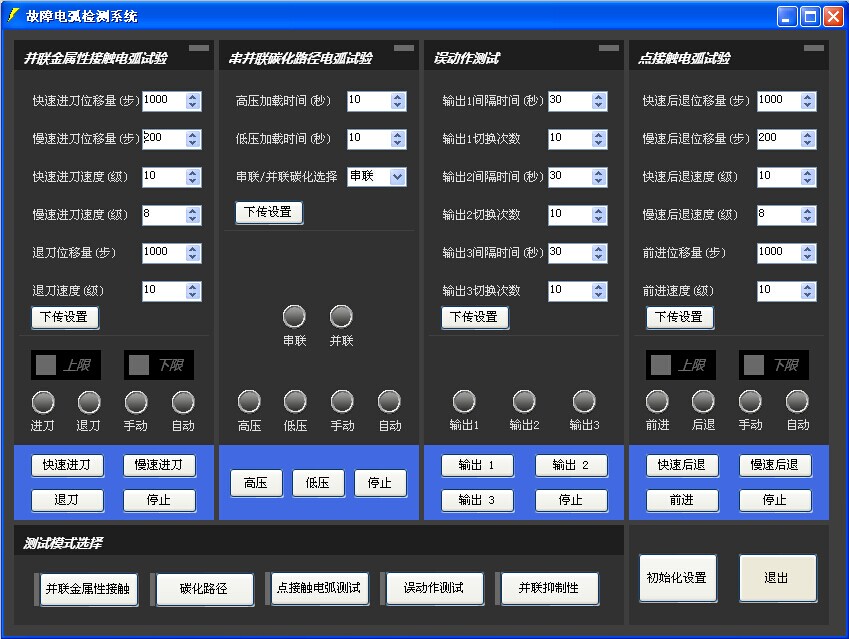Select 并联抑制性 test mode
The width and height of the screenshot is (849, 639).
tap(550, 588)
